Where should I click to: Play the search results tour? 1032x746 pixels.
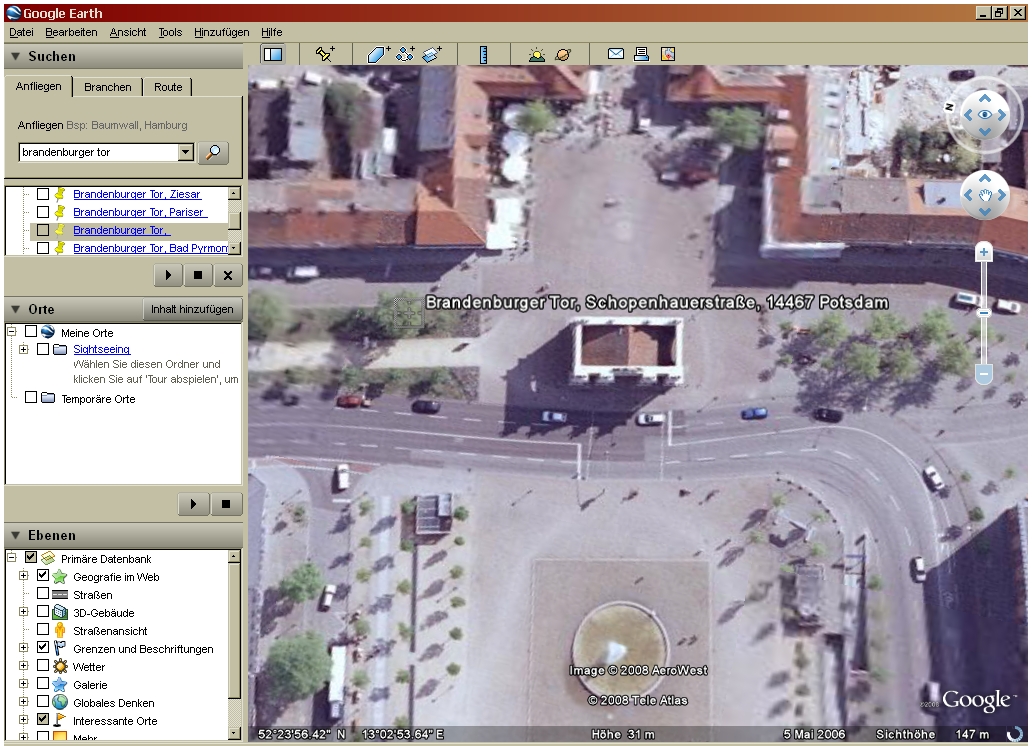(x=168, y=275)
